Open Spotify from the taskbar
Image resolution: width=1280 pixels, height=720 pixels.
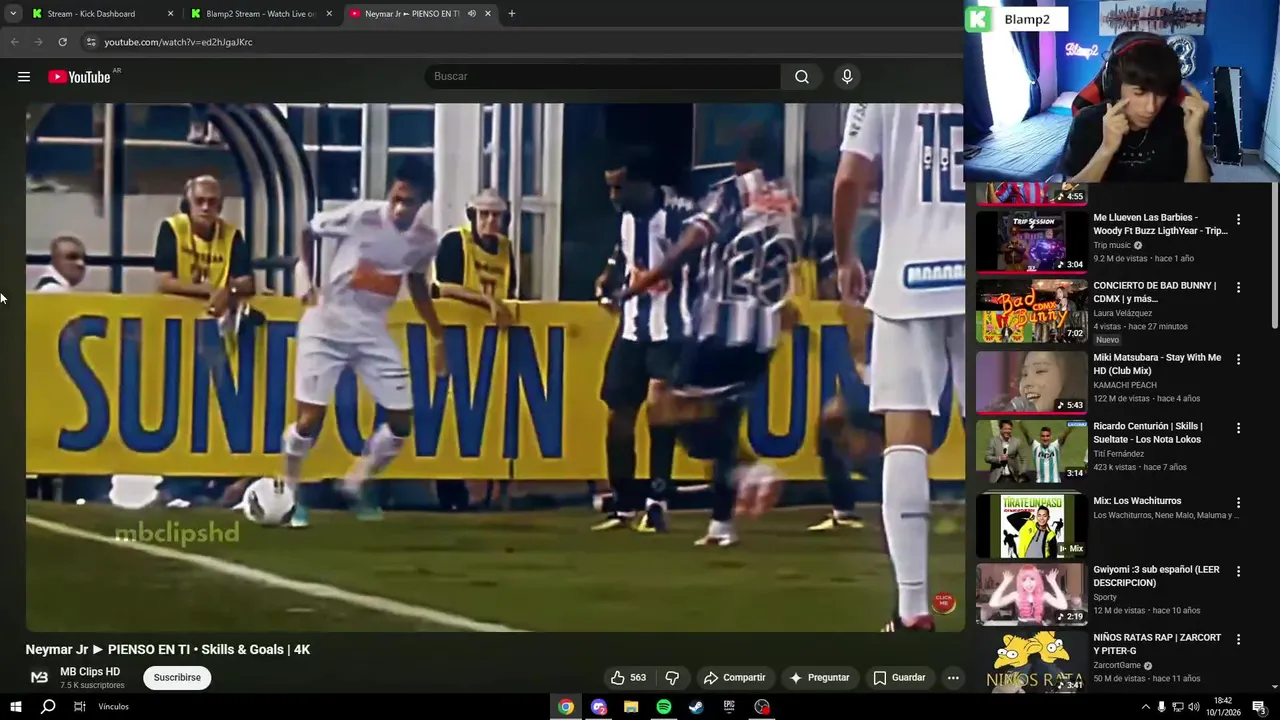pyautogui.click(x=664, y=707)
